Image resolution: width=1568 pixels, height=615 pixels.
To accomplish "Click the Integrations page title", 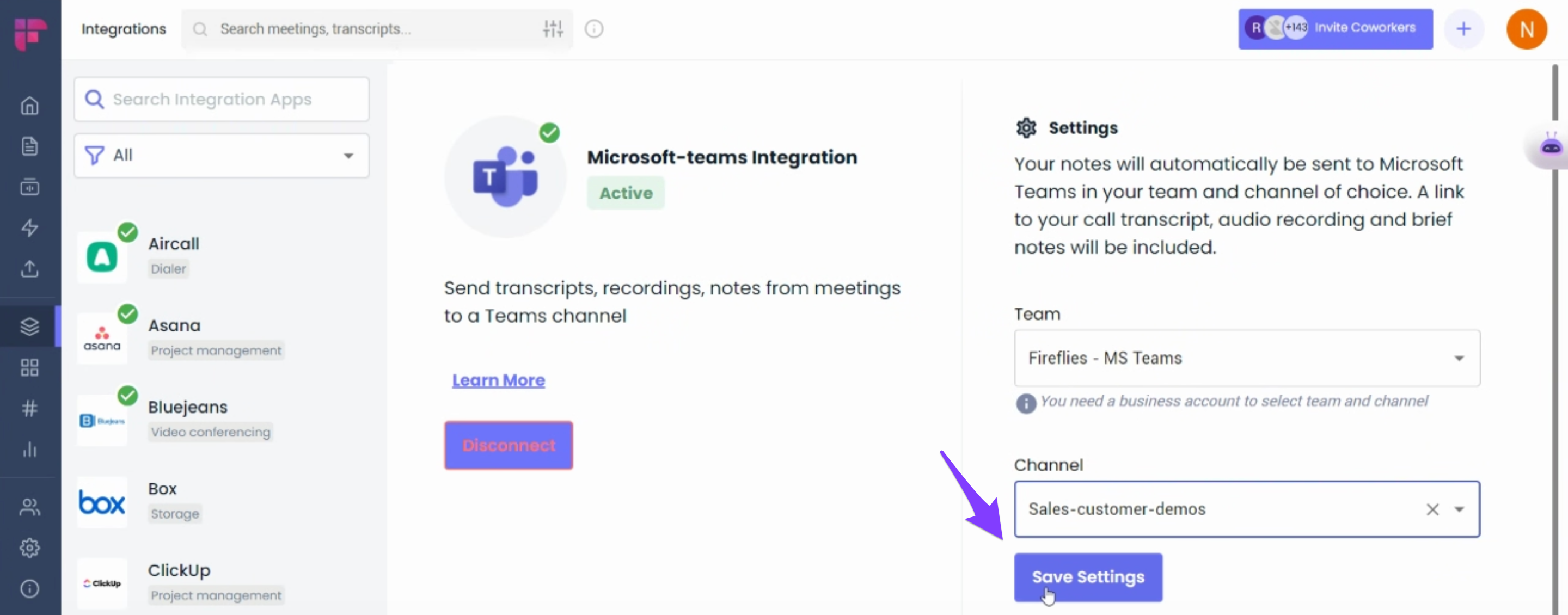I will tap(124, 29).
